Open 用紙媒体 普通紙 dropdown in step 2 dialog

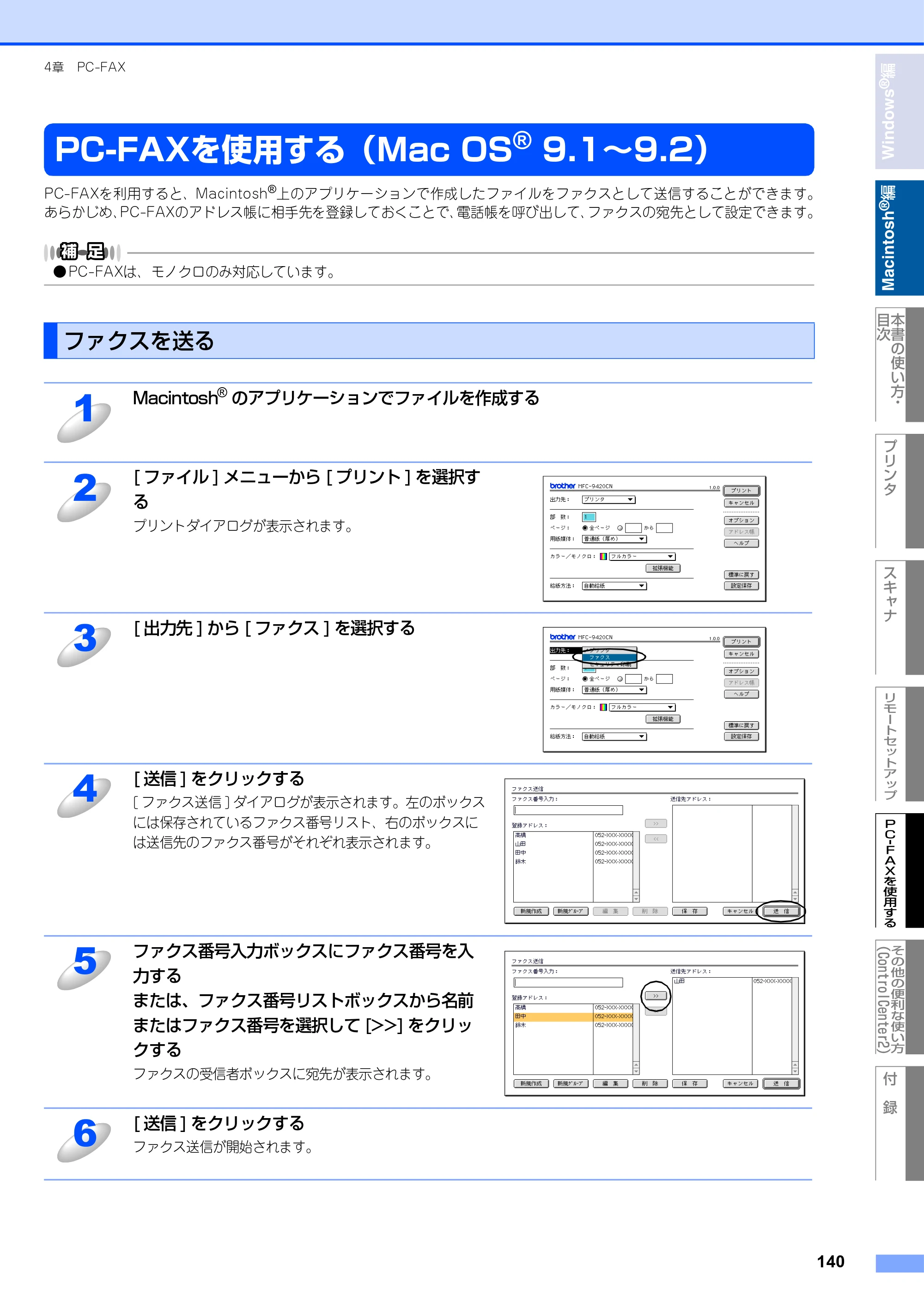(x=614, y=539)
